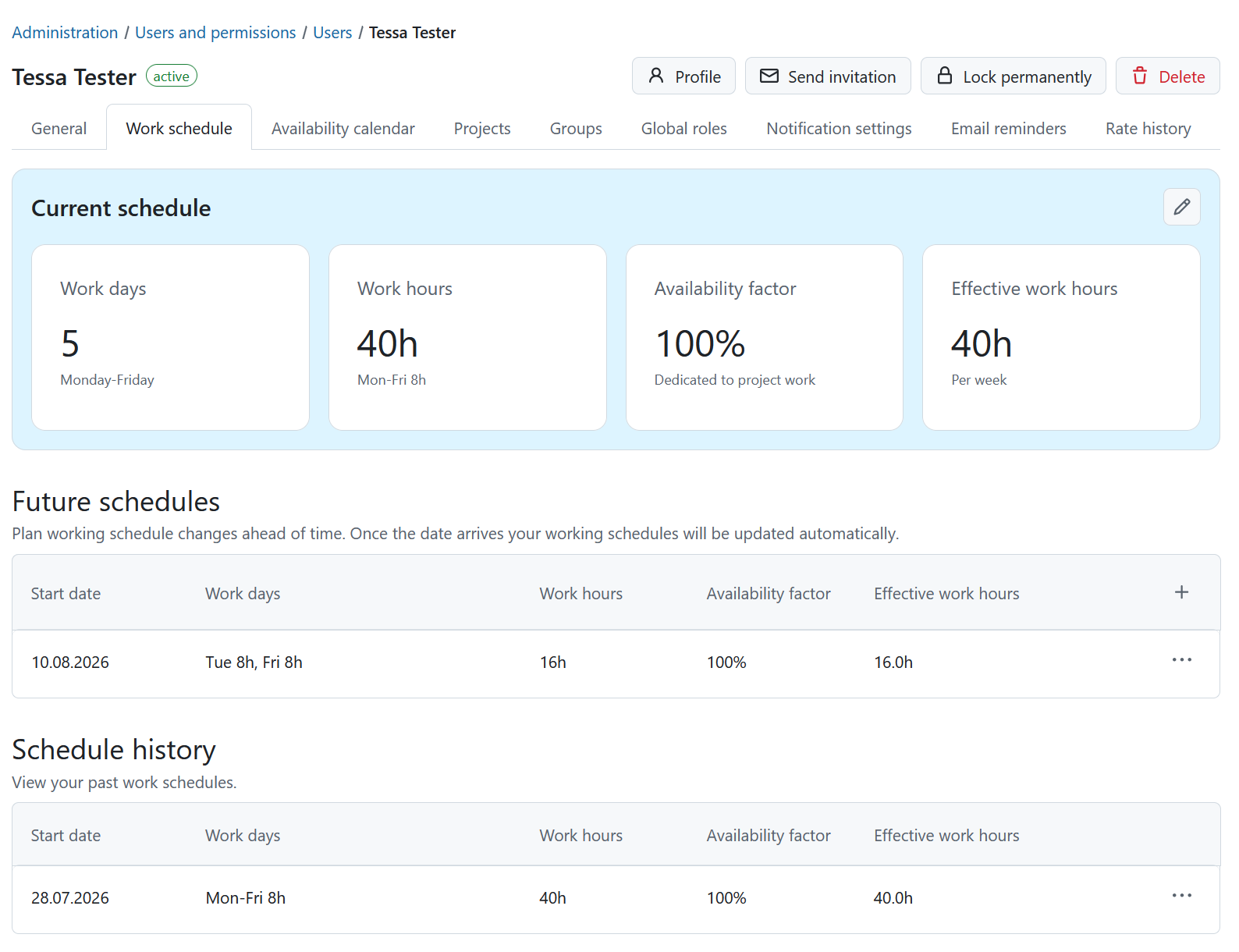Click the 'Tessa Tester' breadcrumb text
The height and width of the screenshot is (952, 1239).
(412, 33)
